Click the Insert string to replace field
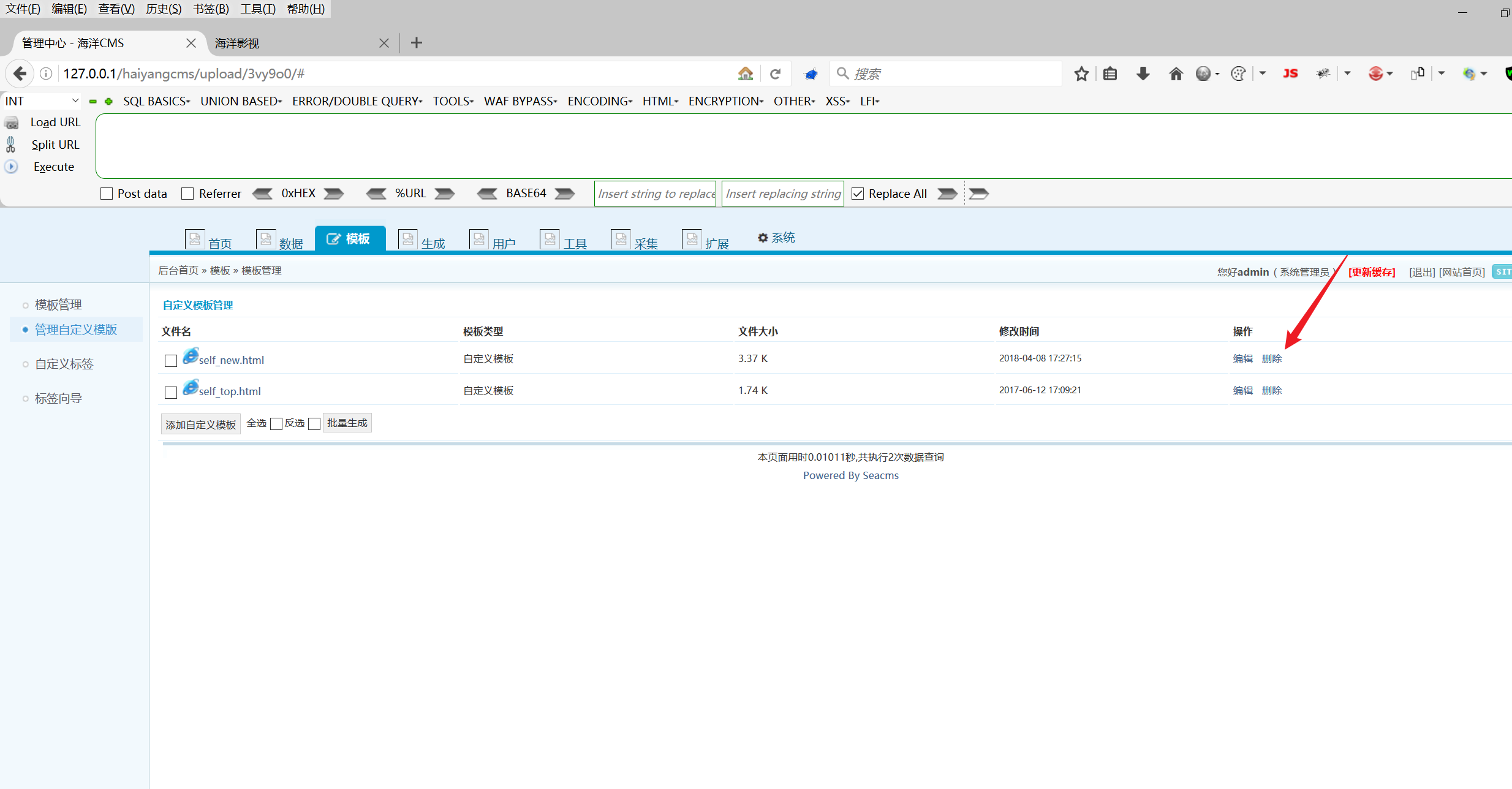1512x789 pixels. (655, 194)
